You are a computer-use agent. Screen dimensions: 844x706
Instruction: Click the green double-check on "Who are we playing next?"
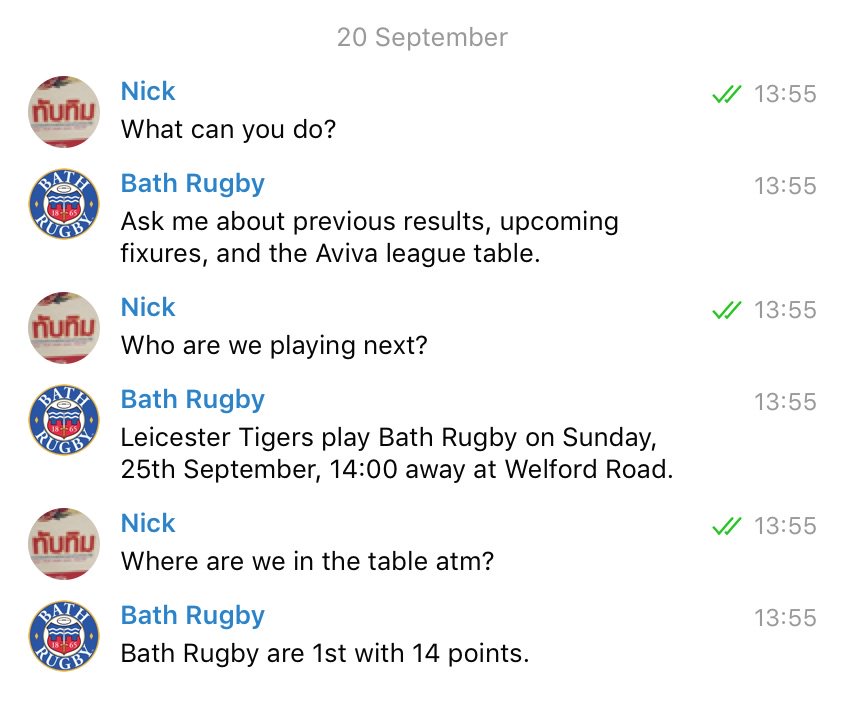[726, 311]
